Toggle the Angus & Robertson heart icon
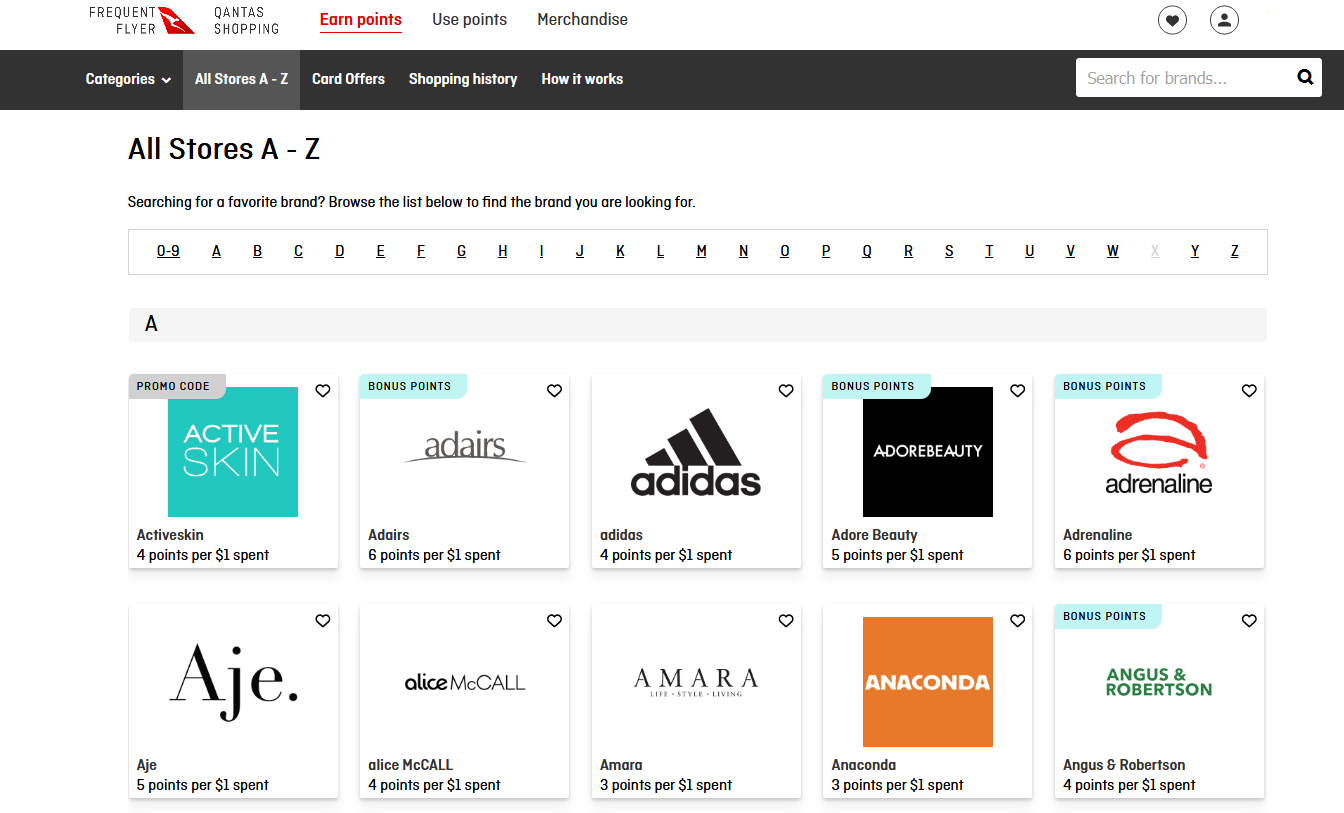Viewport: 1344px width, 813px height. [1249, 621]
